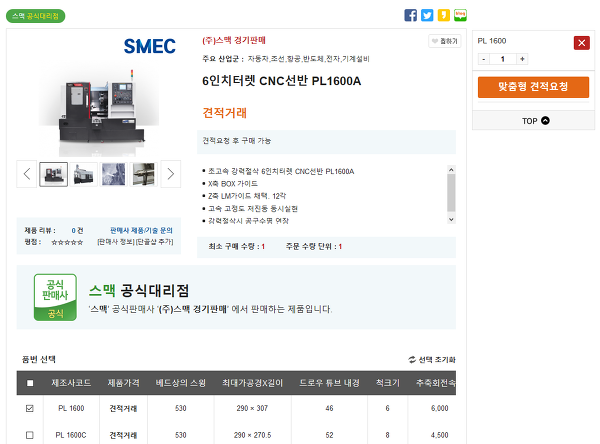
Task: Click the 6인치터렛 CNC선반 PL1600A title
Action: coord(282,81)
